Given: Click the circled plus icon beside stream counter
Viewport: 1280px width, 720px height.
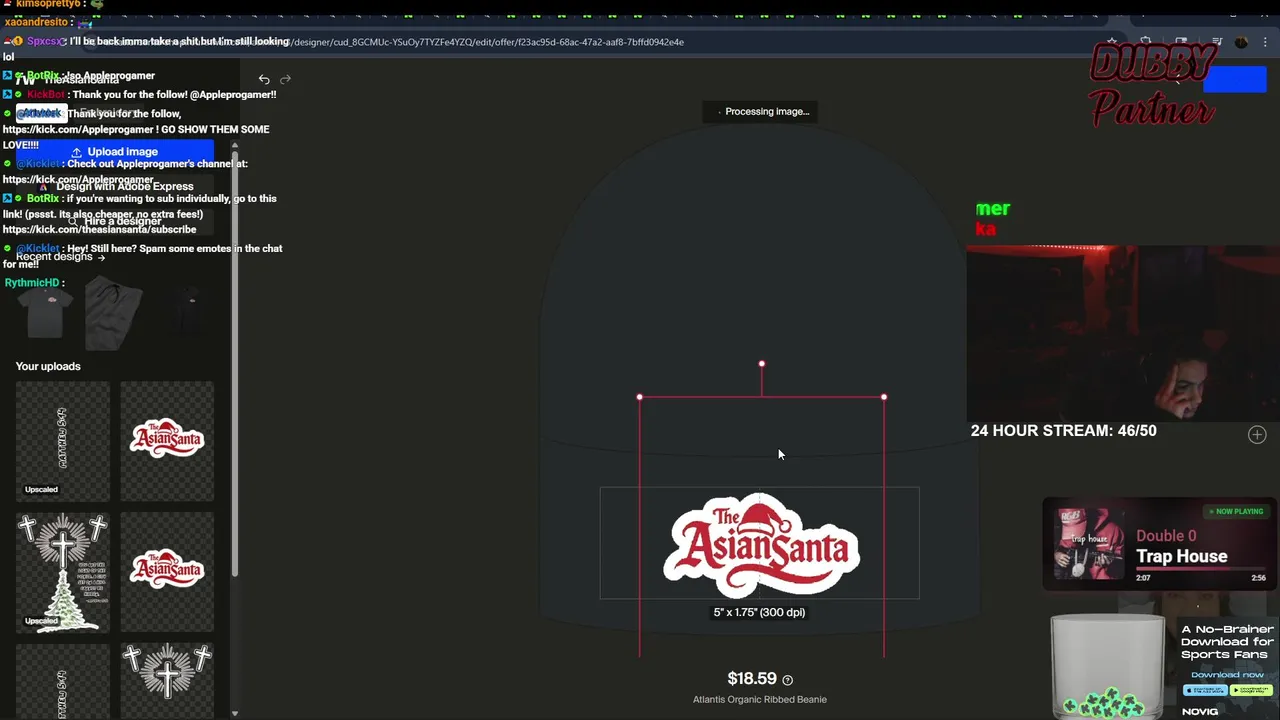Looking at the screenshot, I should [x=1257, y=434].
